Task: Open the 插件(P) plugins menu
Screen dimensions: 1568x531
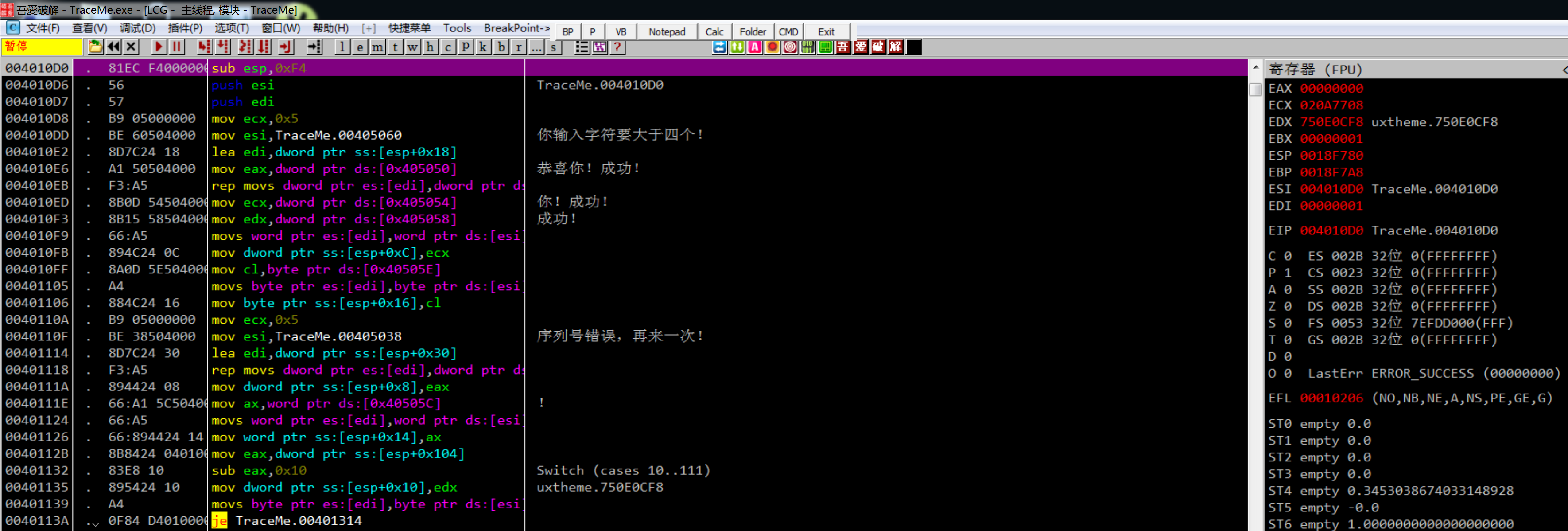Action: [185, 28]
